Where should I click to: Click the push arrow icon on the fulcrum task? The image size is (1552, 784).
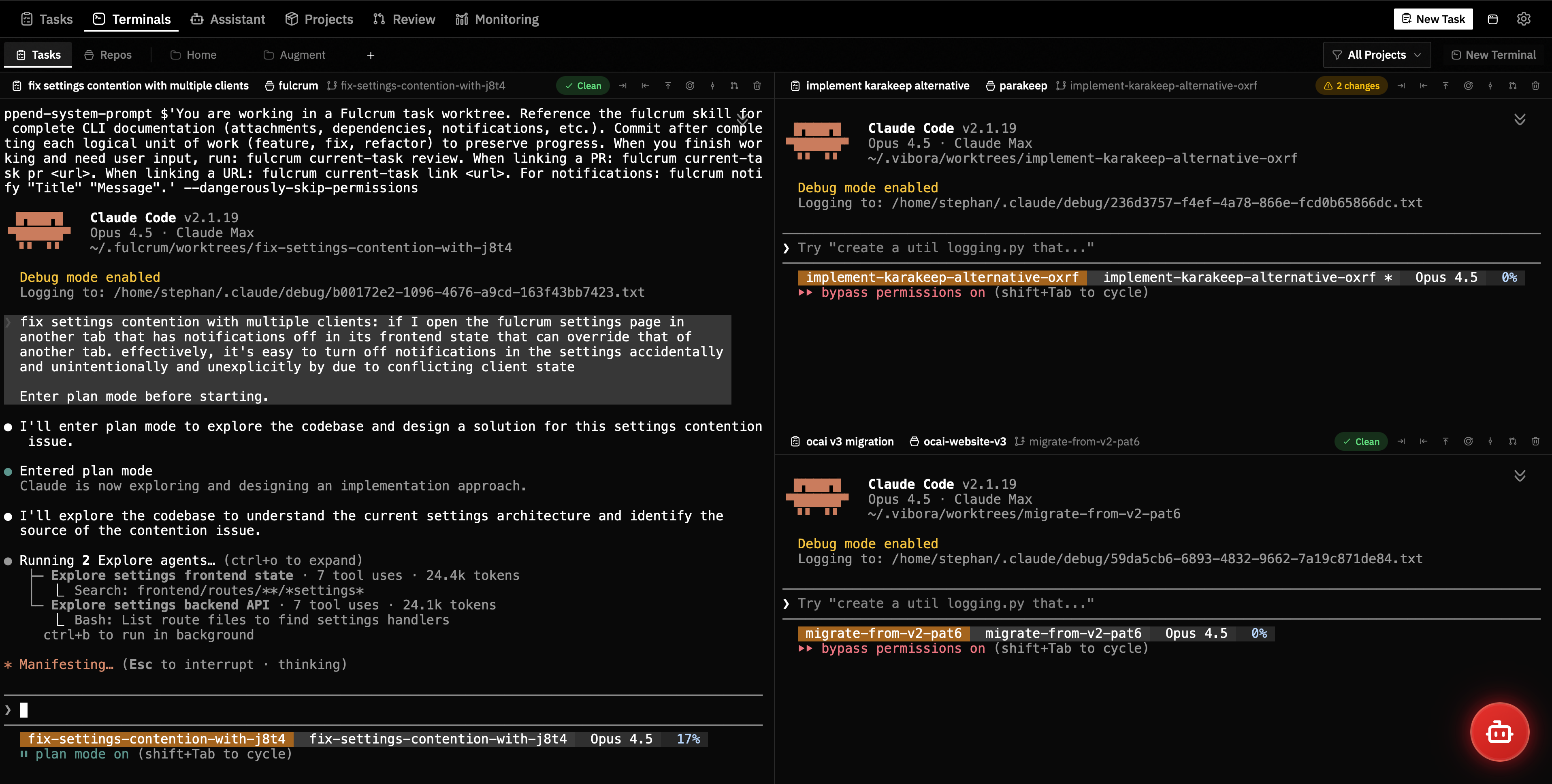coord(667,85)
